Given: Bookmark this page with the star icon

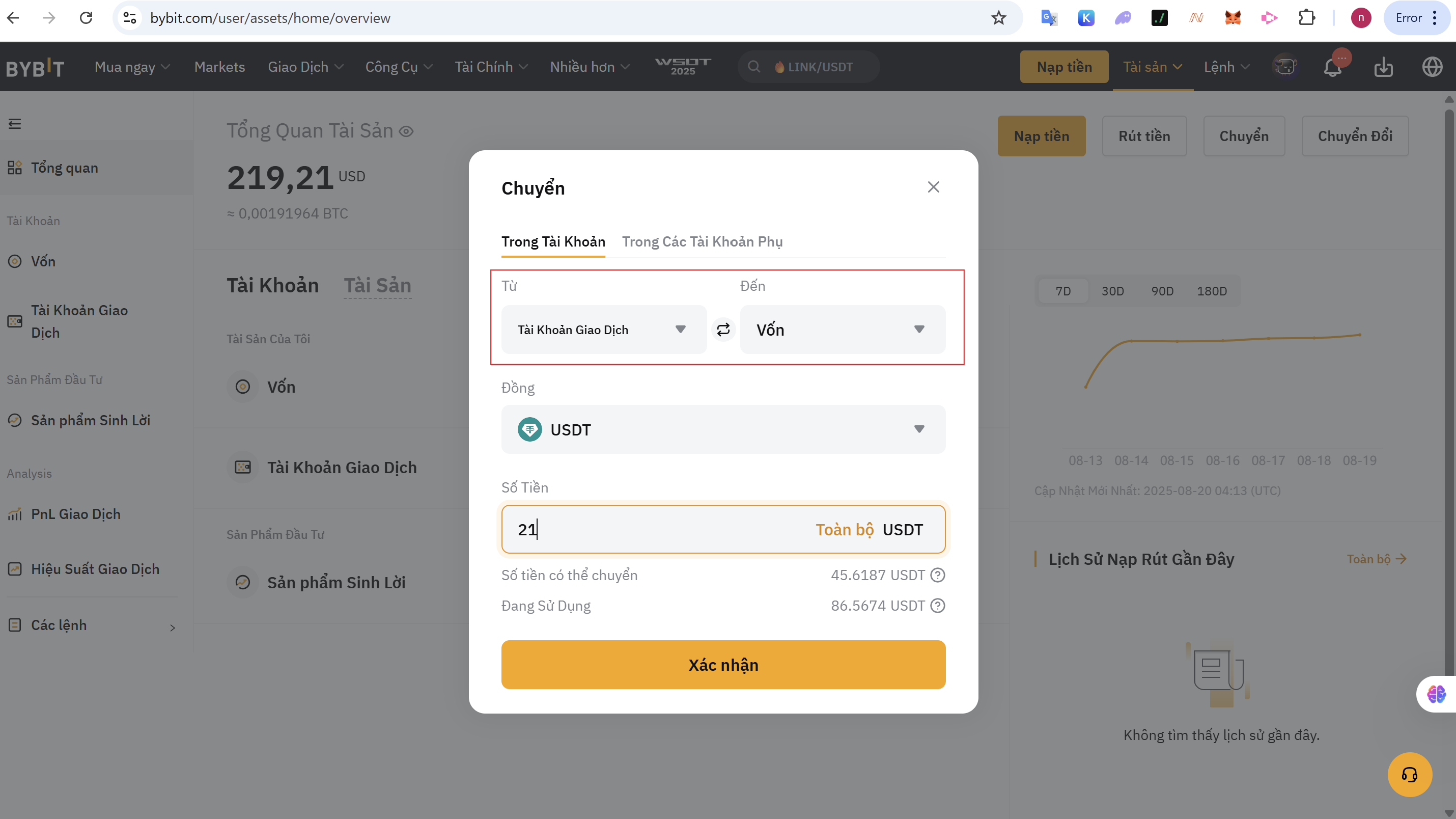Looking at the screenshot, I should pos(999,18).
